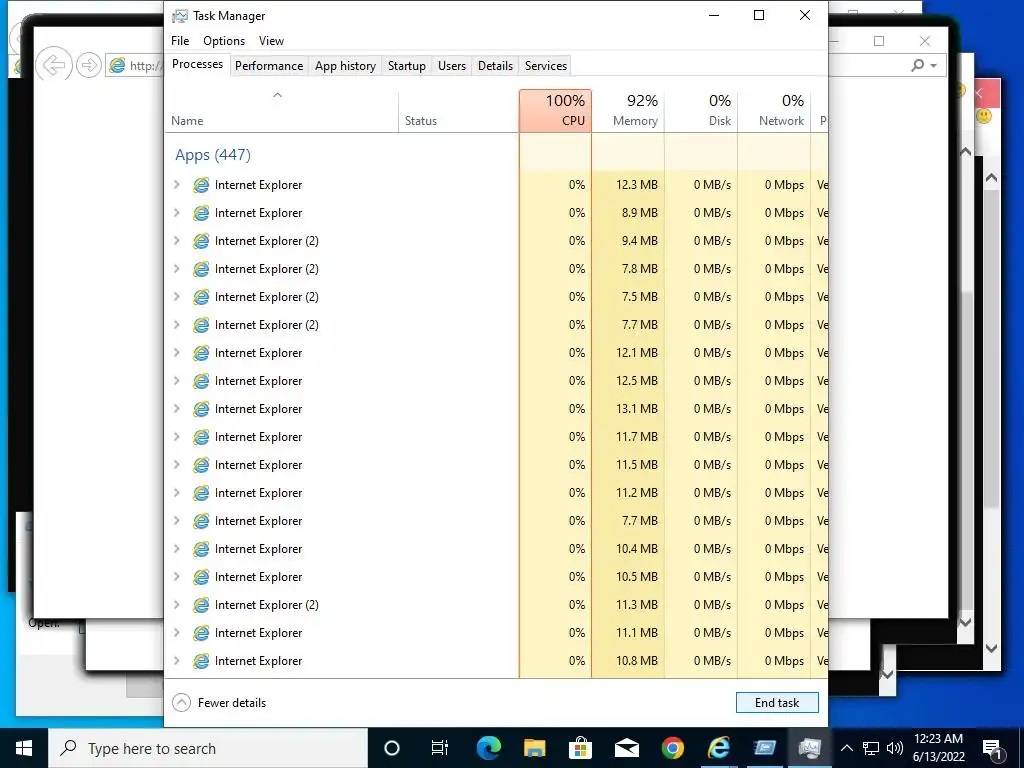This screenshot has height=768, width=1024.
Task: Click Internet Explorer icon in 12.3 MB row
Action: 201,185
